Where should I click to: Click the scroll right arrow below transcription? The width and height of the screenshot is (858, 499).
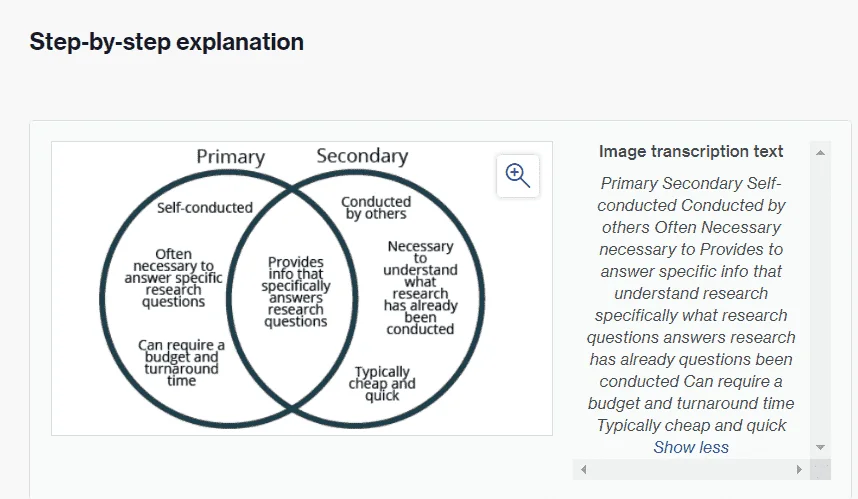[799, 469]
